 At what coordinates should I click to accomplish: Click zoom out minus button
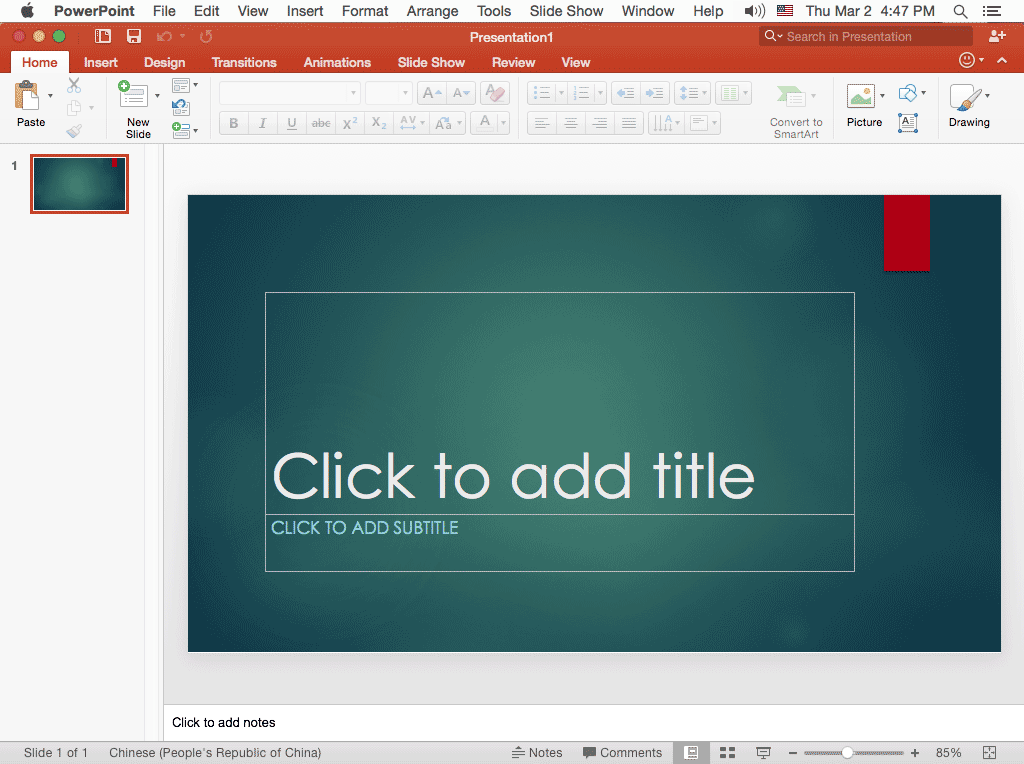click(x=793, y=753)
